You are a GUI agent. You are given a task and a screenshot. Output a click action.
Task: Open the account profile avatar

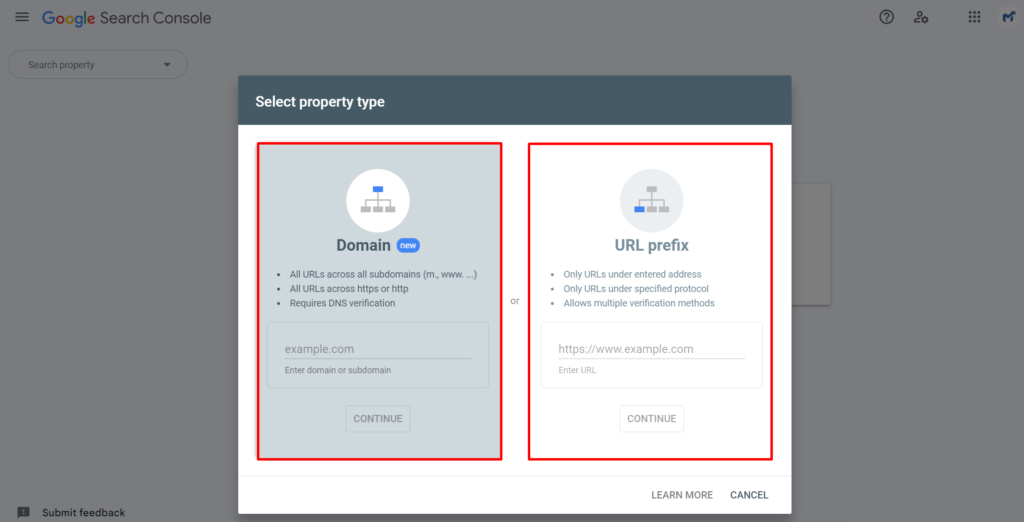1008,18
